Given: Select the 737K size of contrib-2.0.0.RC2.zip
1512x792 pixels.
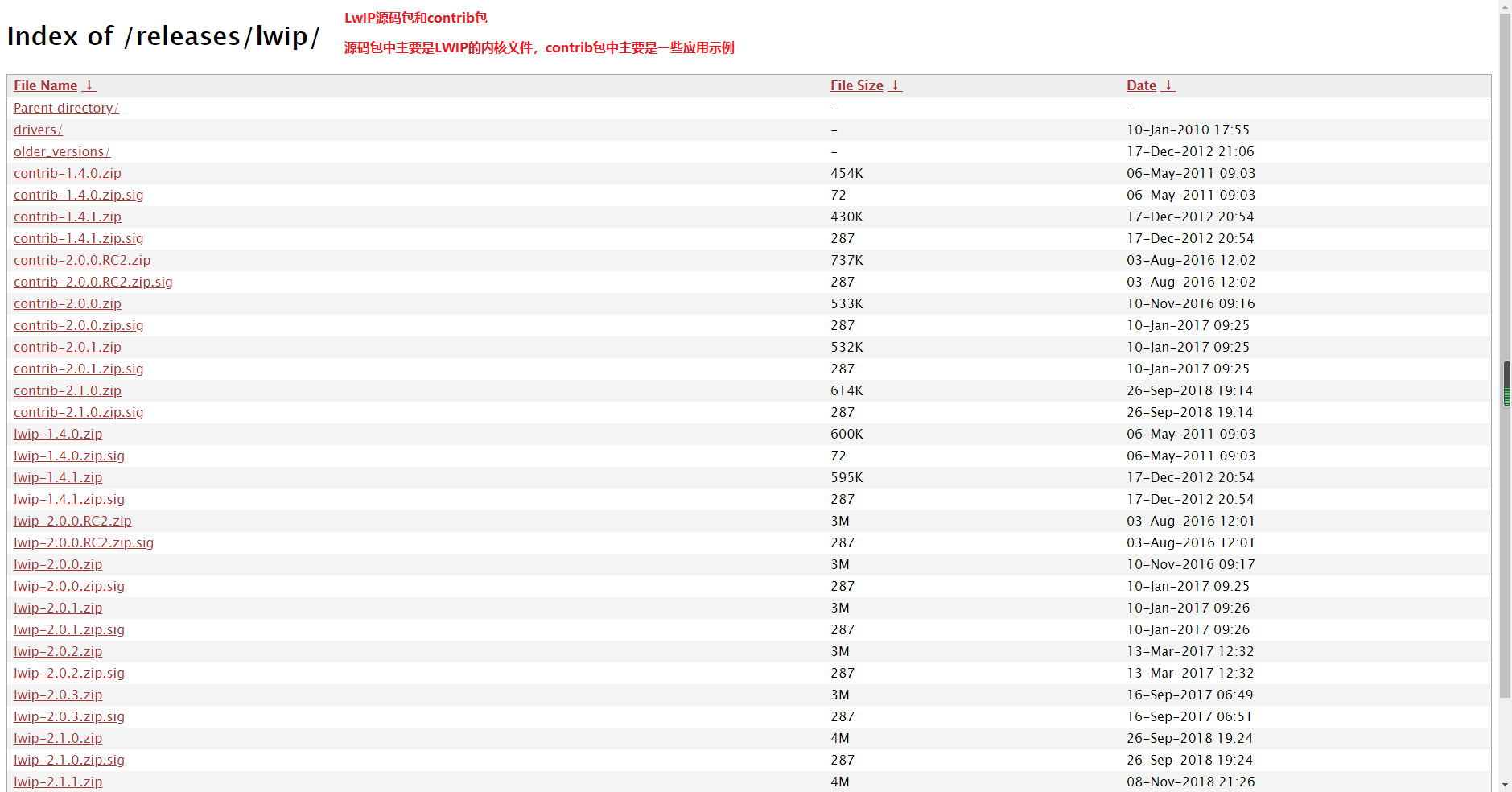Looking at the screenshot, I should [x=847, y=260].
